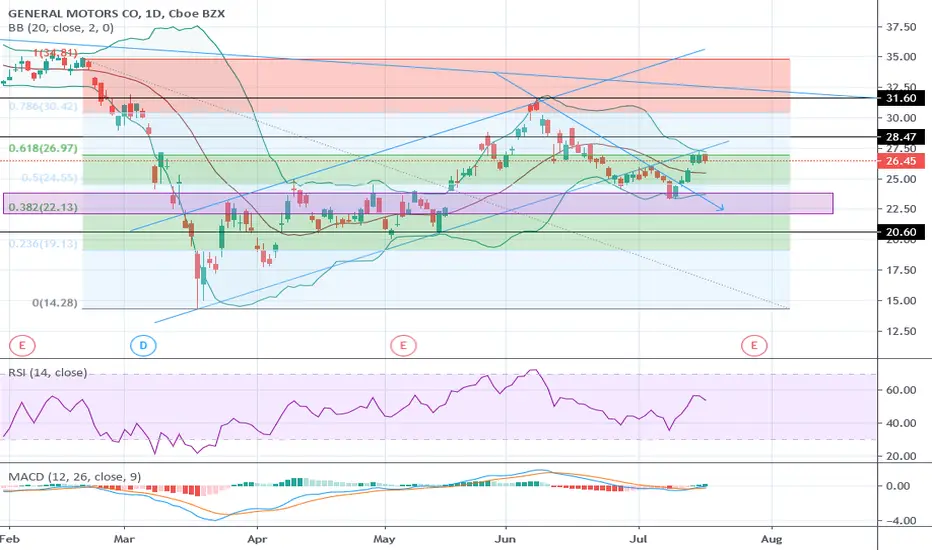Viewport: 932px width, 550px height.
Task: Click the May label on the time axis
Action: click(384, 539)
